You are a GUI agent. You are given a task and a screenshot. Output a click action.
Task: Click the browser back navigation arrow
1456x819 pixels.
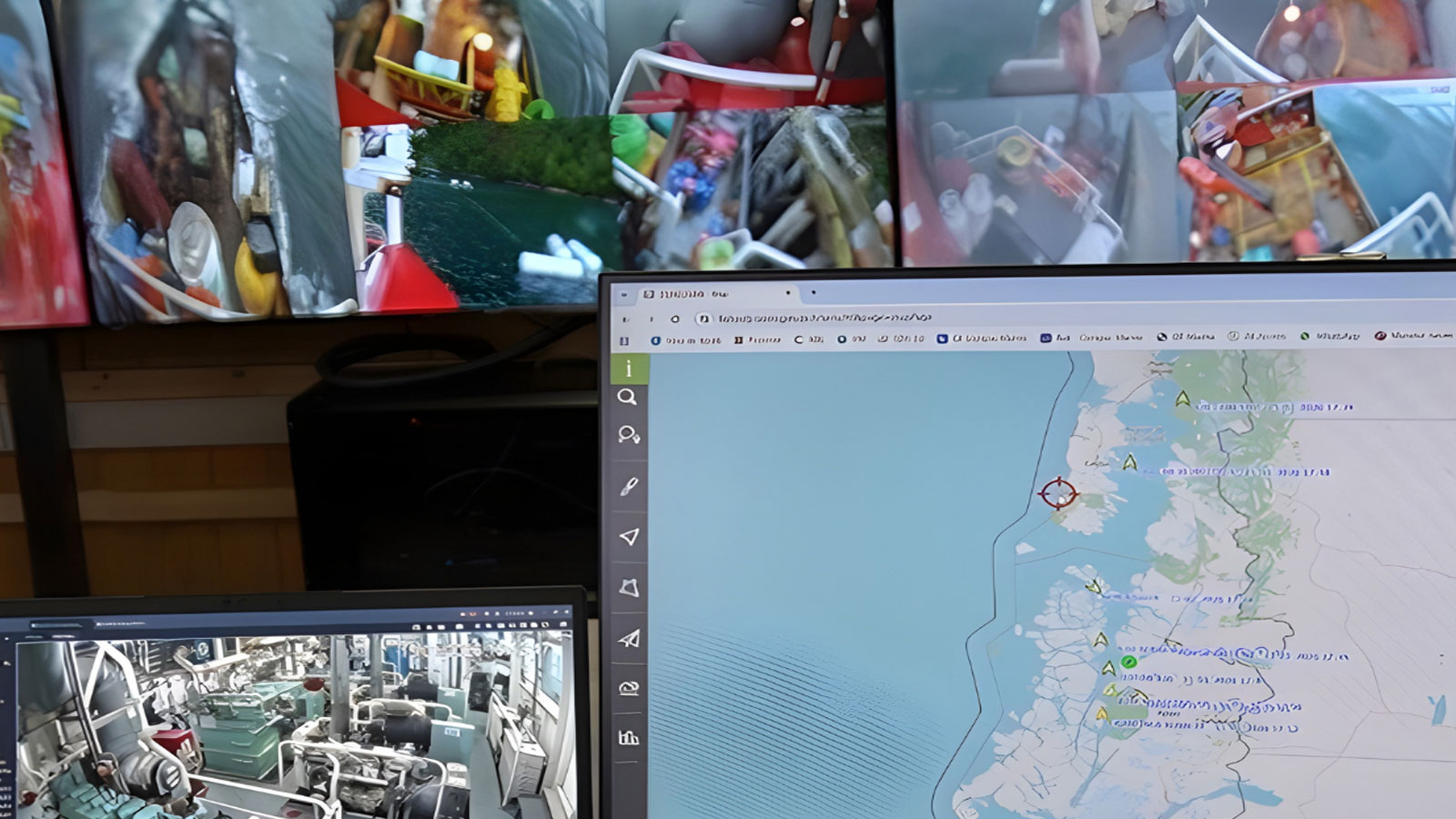625,318
